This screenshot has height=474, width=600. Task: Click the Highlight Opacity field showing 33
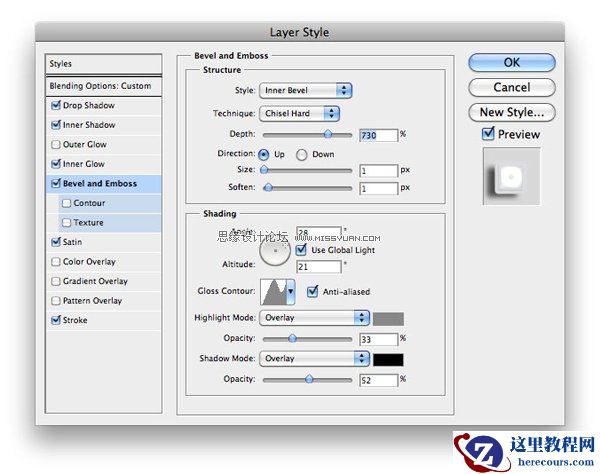(x=379, y=339)
